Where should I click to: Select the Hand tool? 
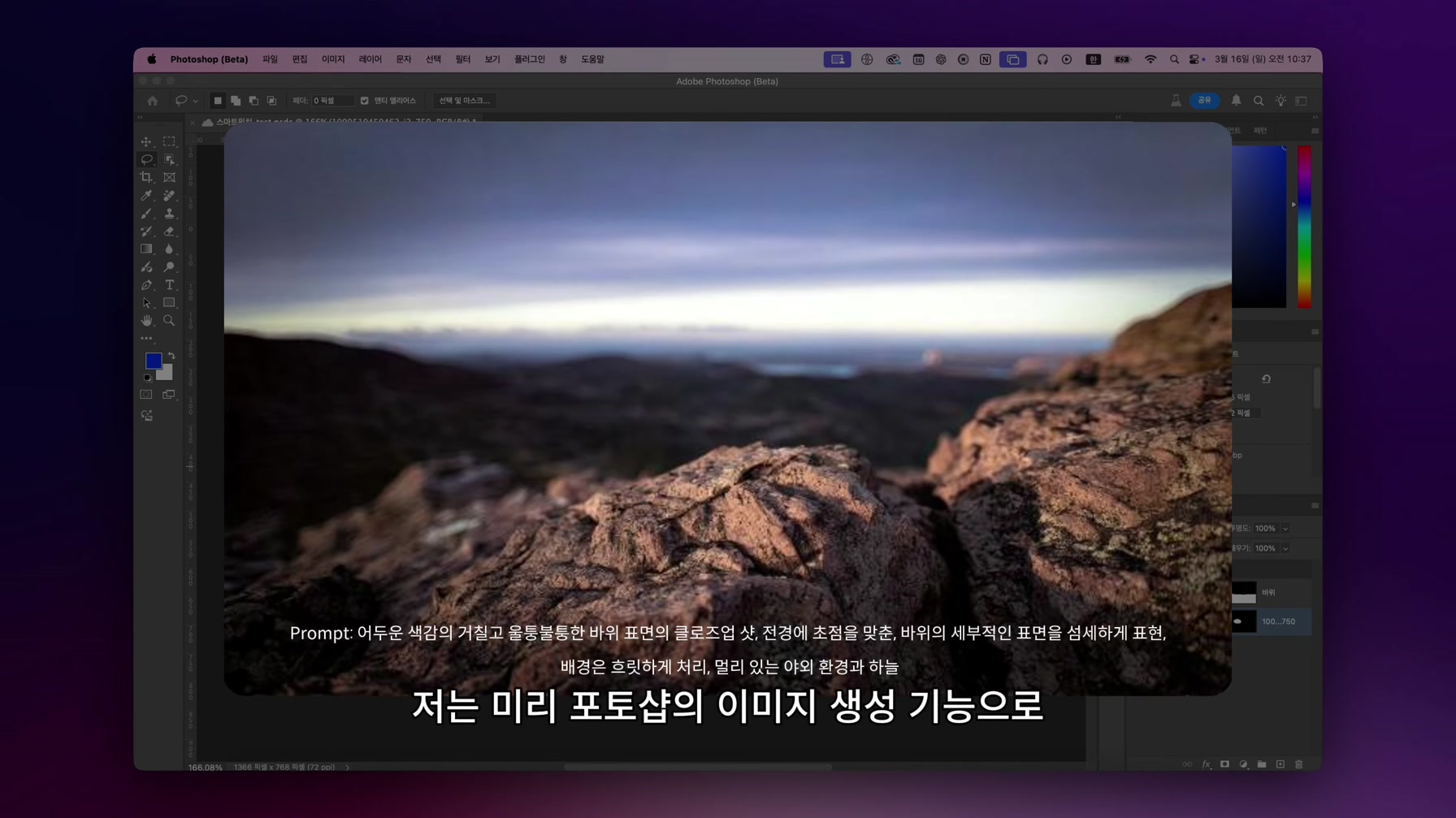[x=146, y=321]
